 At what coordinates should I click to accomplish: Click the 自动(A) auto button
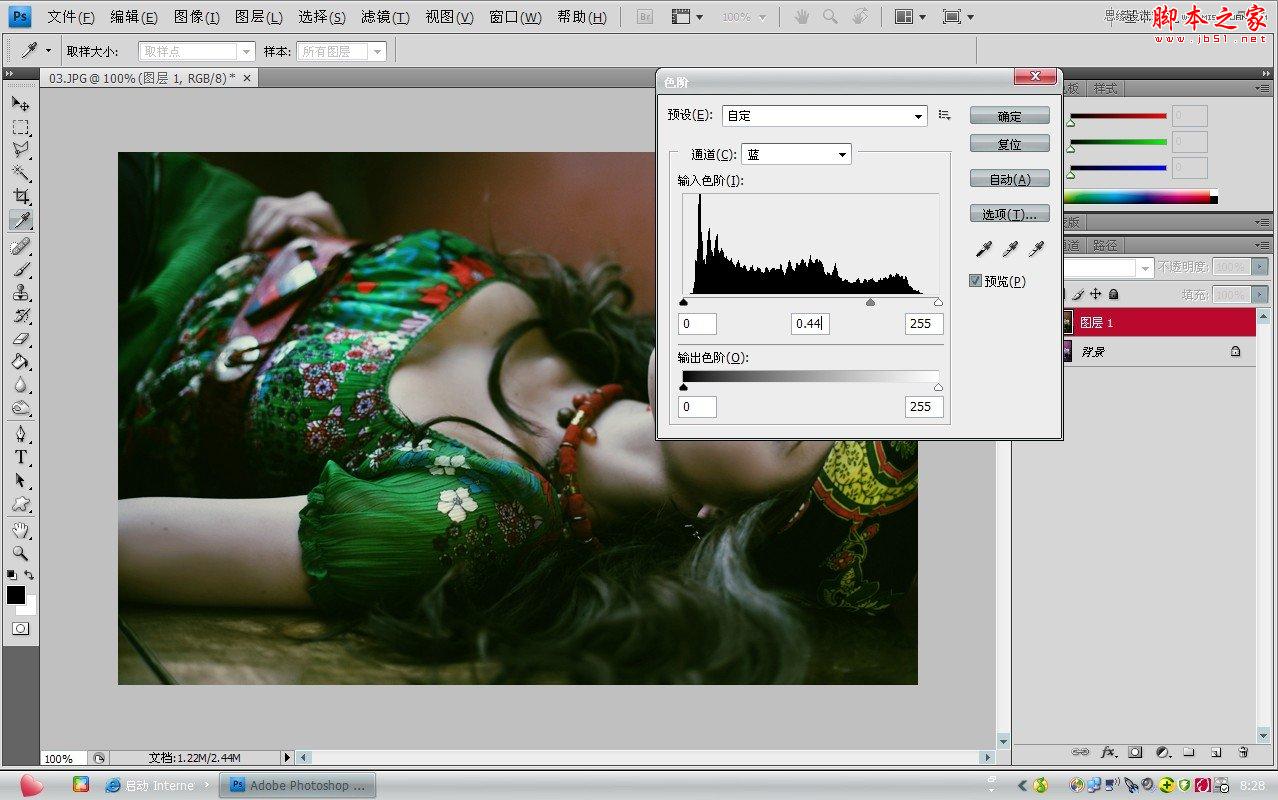click(x=1009, y=179)
